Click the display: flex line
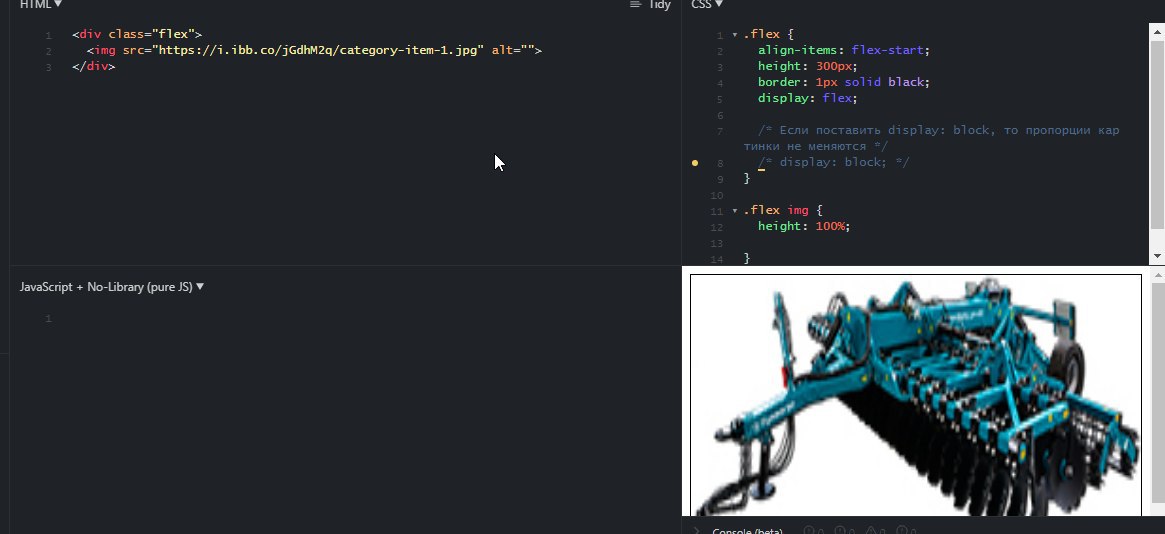This screenshot has width=1165, height=534. tap(808, 98)
